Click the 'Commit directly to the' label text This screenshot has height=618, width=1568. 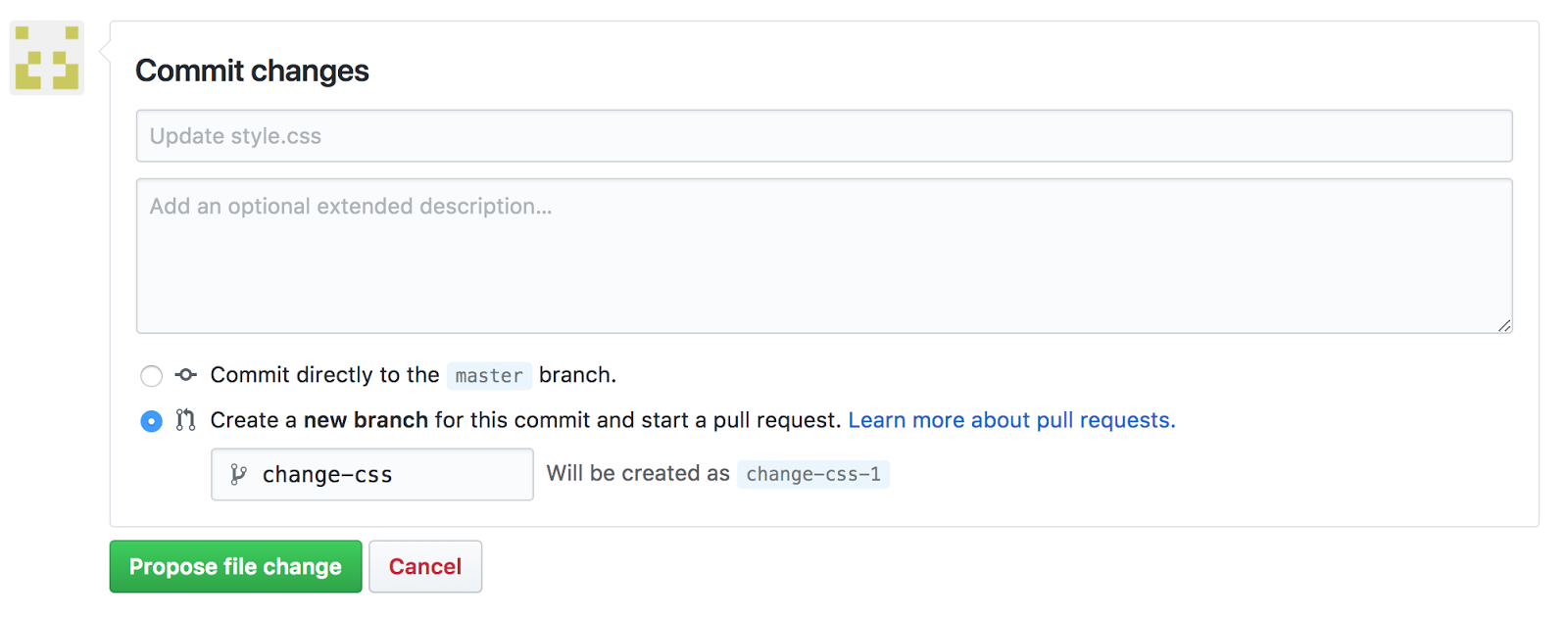click(x=324, y=375)
